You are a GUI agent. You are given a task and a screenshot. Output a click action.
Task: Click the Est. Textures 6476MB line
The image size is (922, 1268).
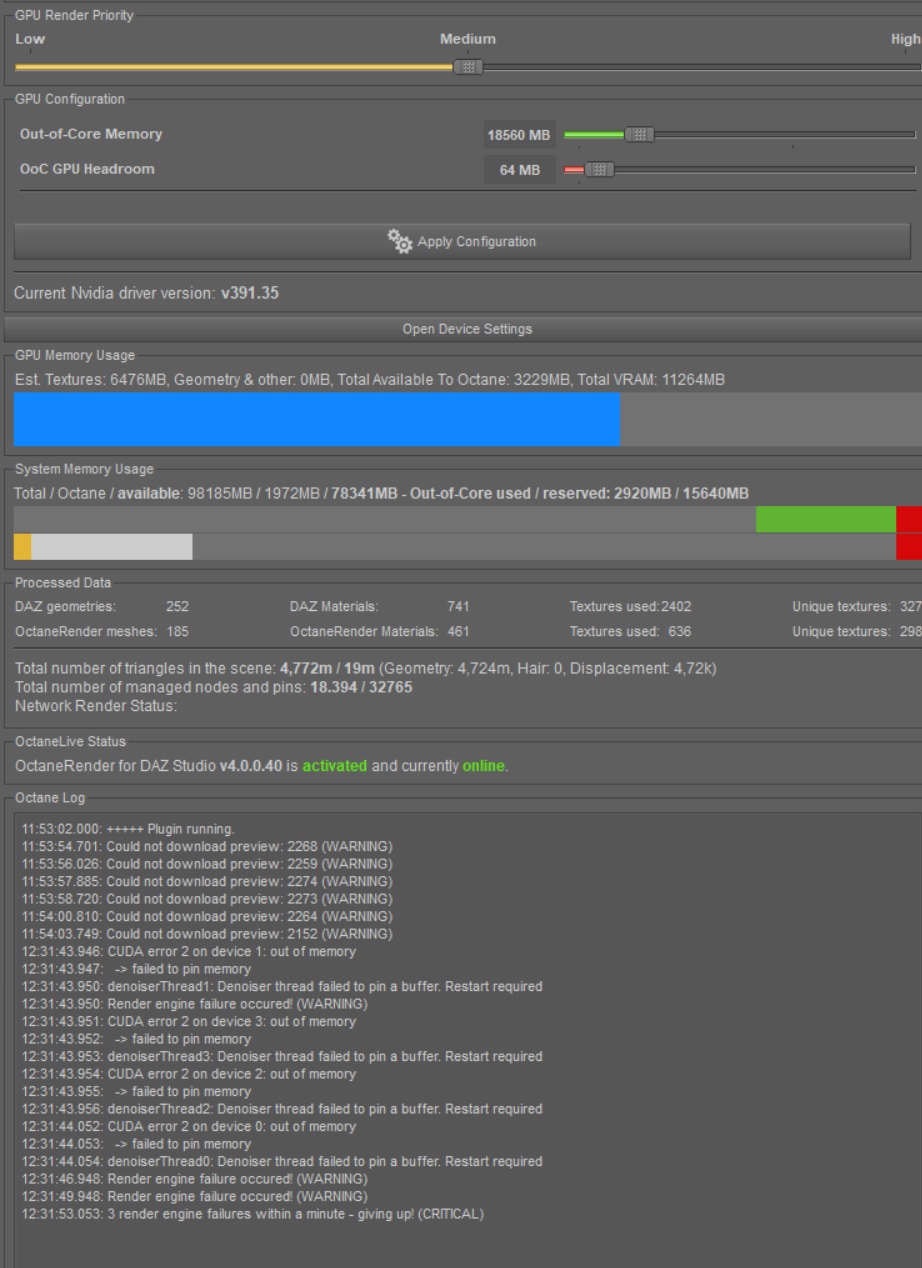click(x=369, y=380)
